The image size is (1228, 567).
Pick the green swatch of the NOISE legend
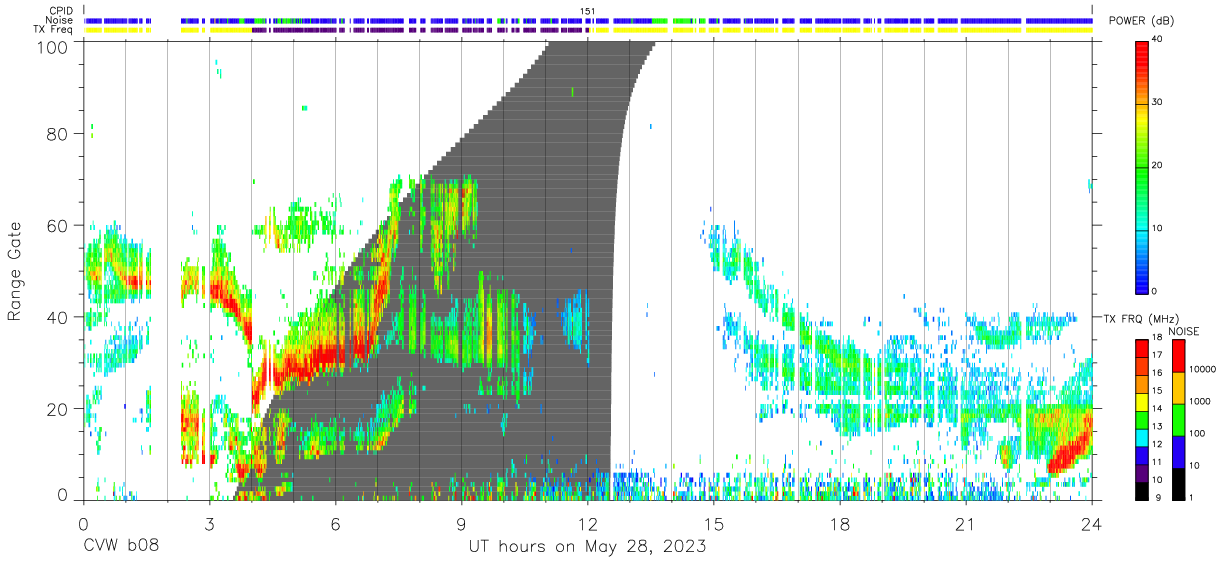[1179, 419]
